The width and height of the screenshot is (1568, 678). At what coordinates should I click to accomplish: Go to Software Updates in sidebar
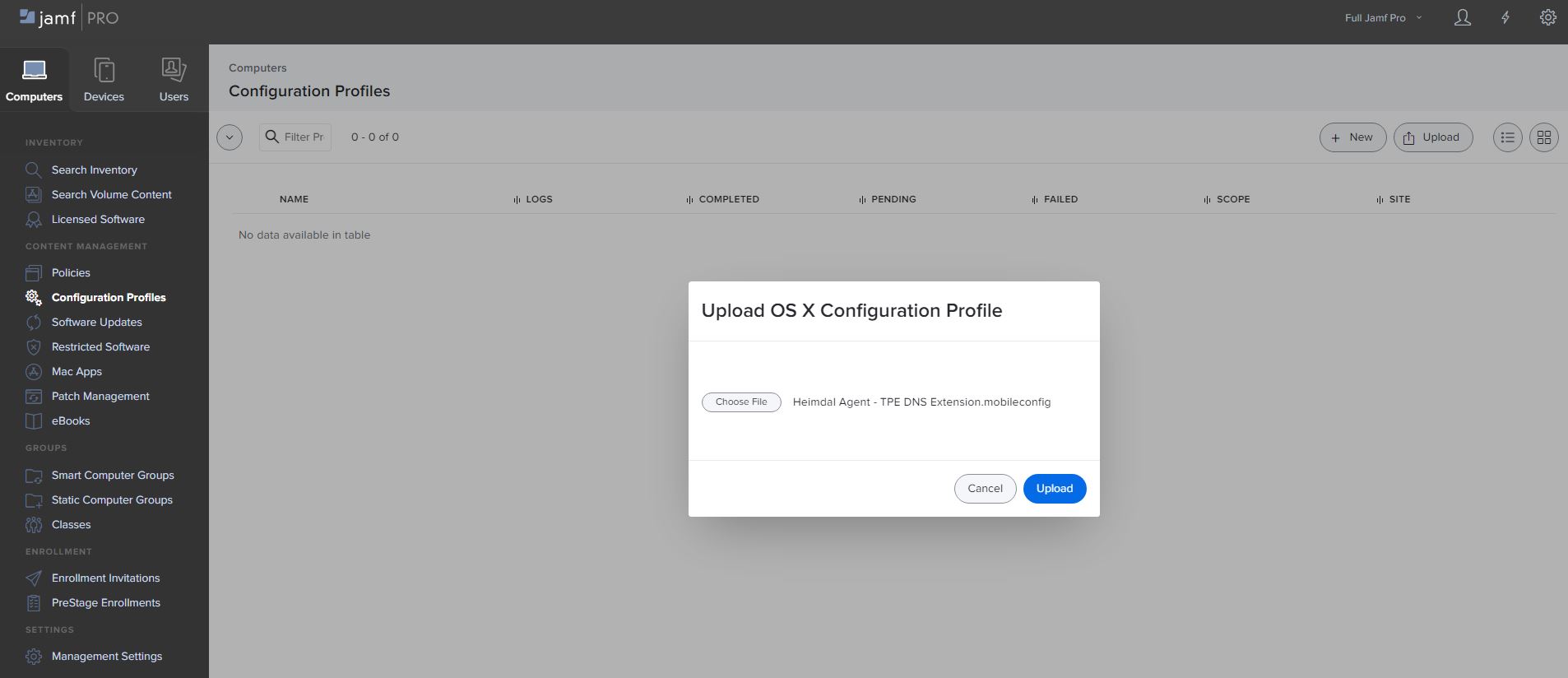pos(97,322)
